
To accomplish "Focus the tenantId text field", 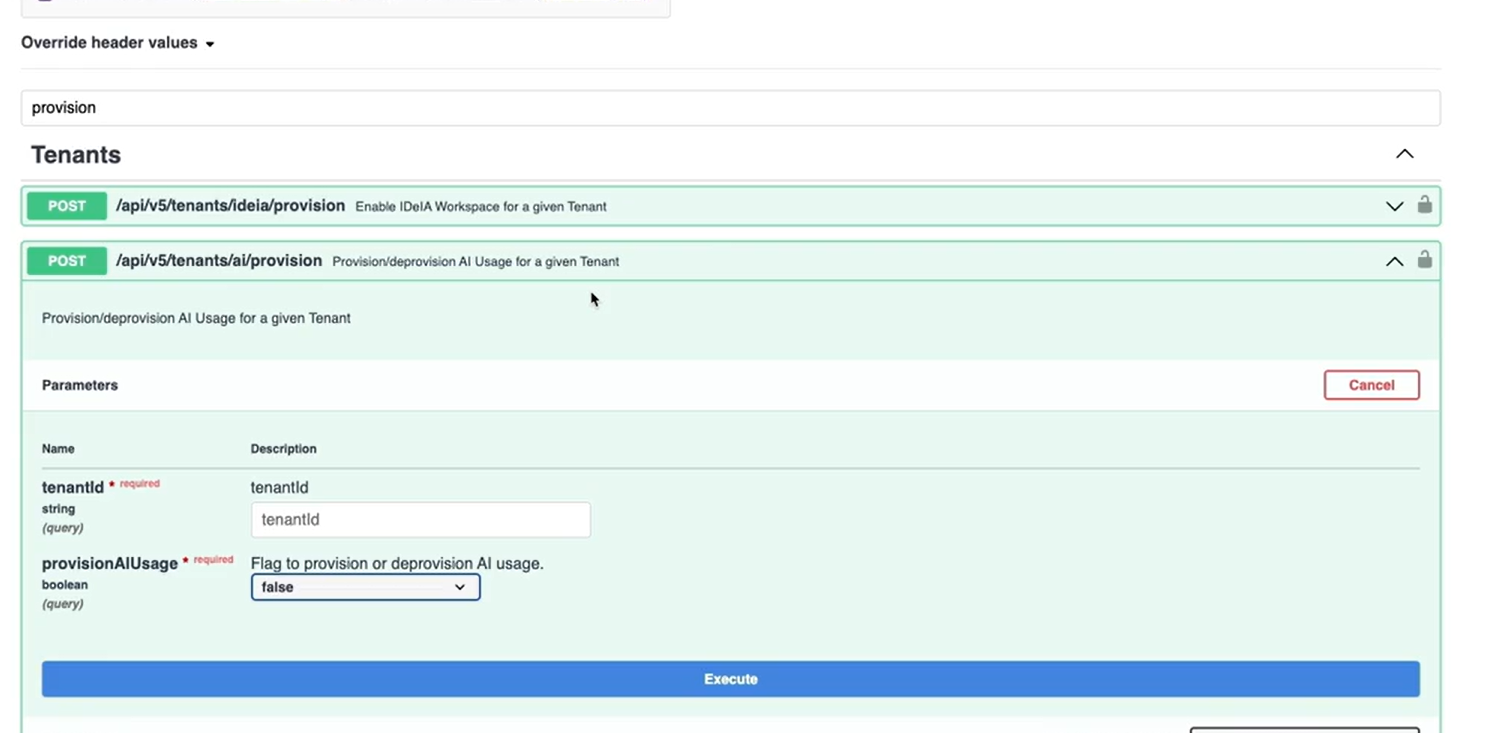I will (x=420, y=520).
